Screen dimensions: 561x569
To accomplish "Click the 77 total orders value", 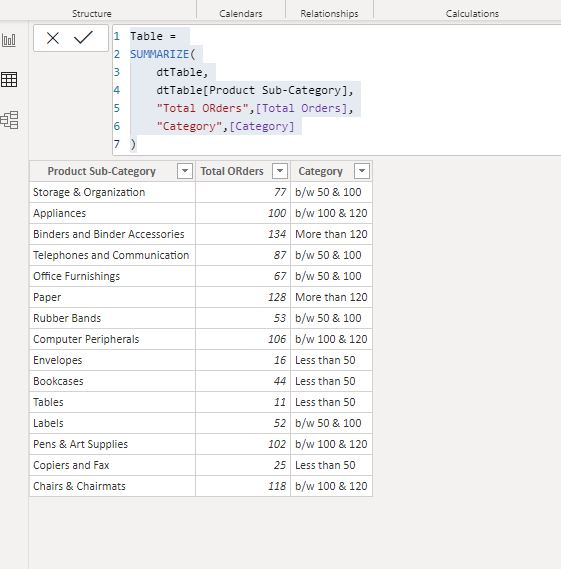I will [x=280, y=192].
